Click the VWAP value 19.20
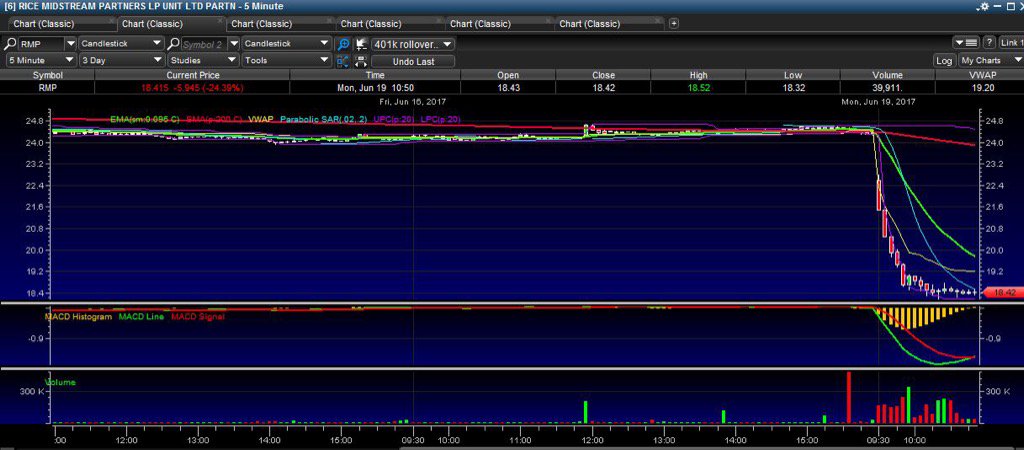The height and width of the screenshot is (450, 1024). point(982,87)
